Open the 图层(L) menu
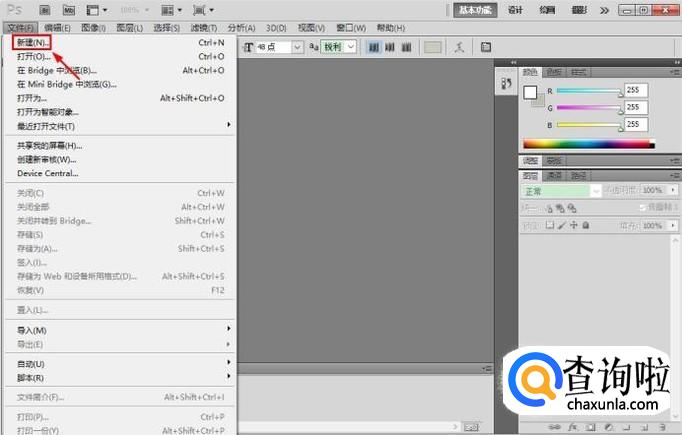 coord(130,28)
